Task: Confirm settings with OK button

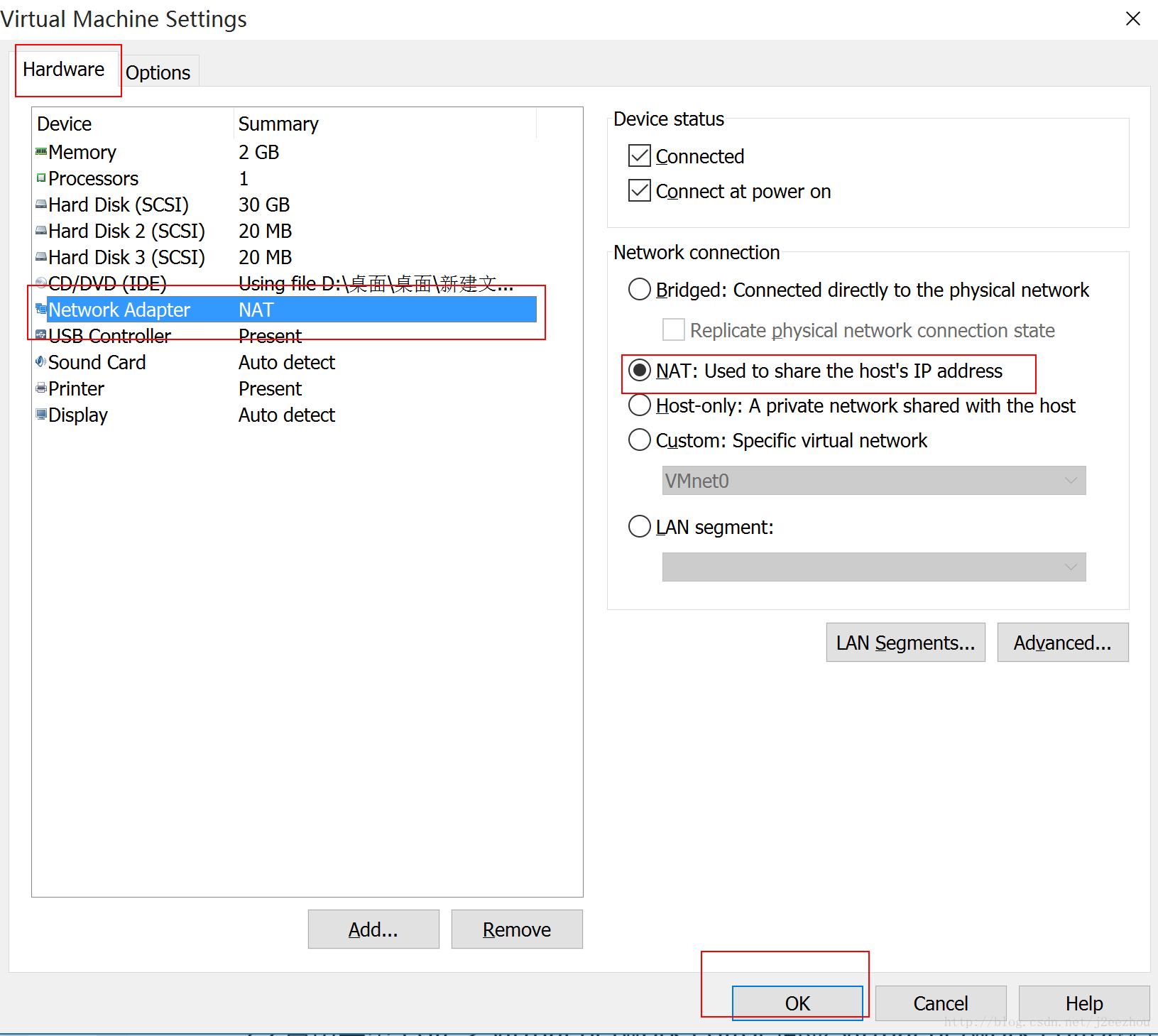Action: pyautogui.click(x=797, y=1003)
